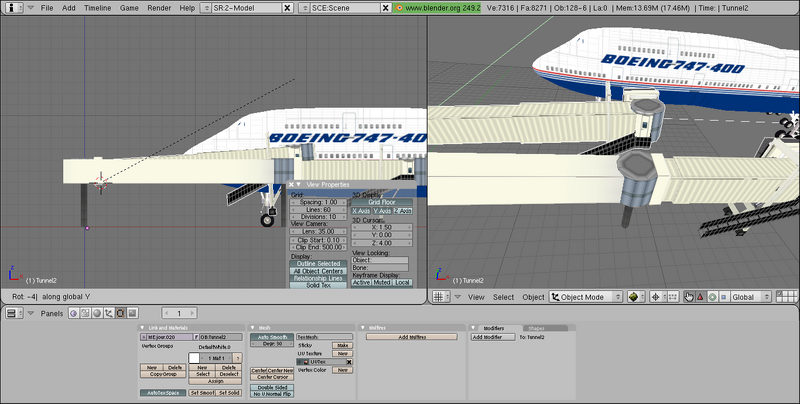Click Add Multires button
The image size is (800, 404).
tap(412, 337)
